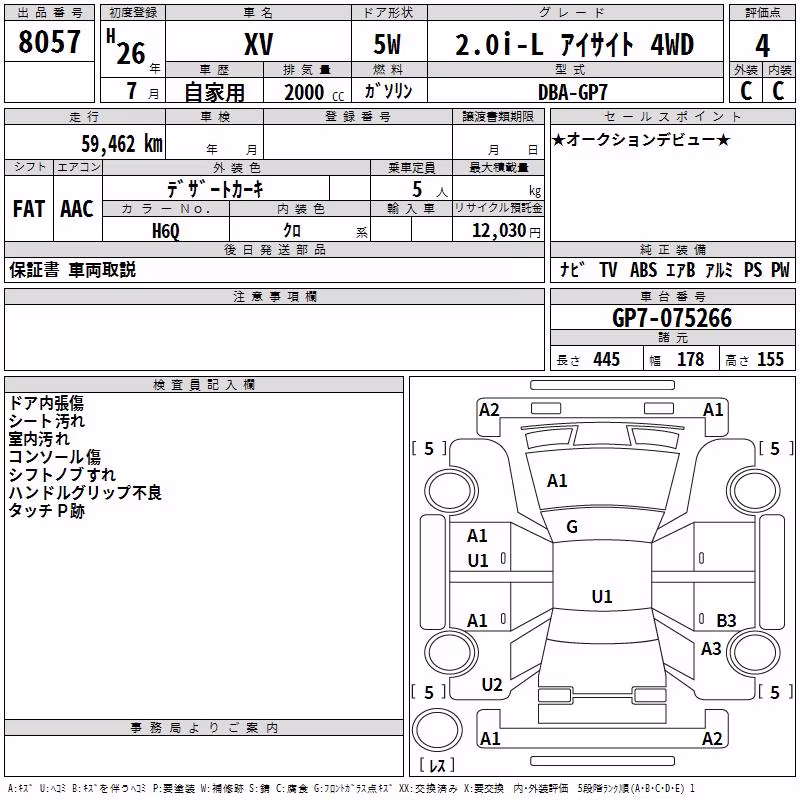
Task: Click the grade 2.0i-L アイサイト 4WD
Action: 574,44
